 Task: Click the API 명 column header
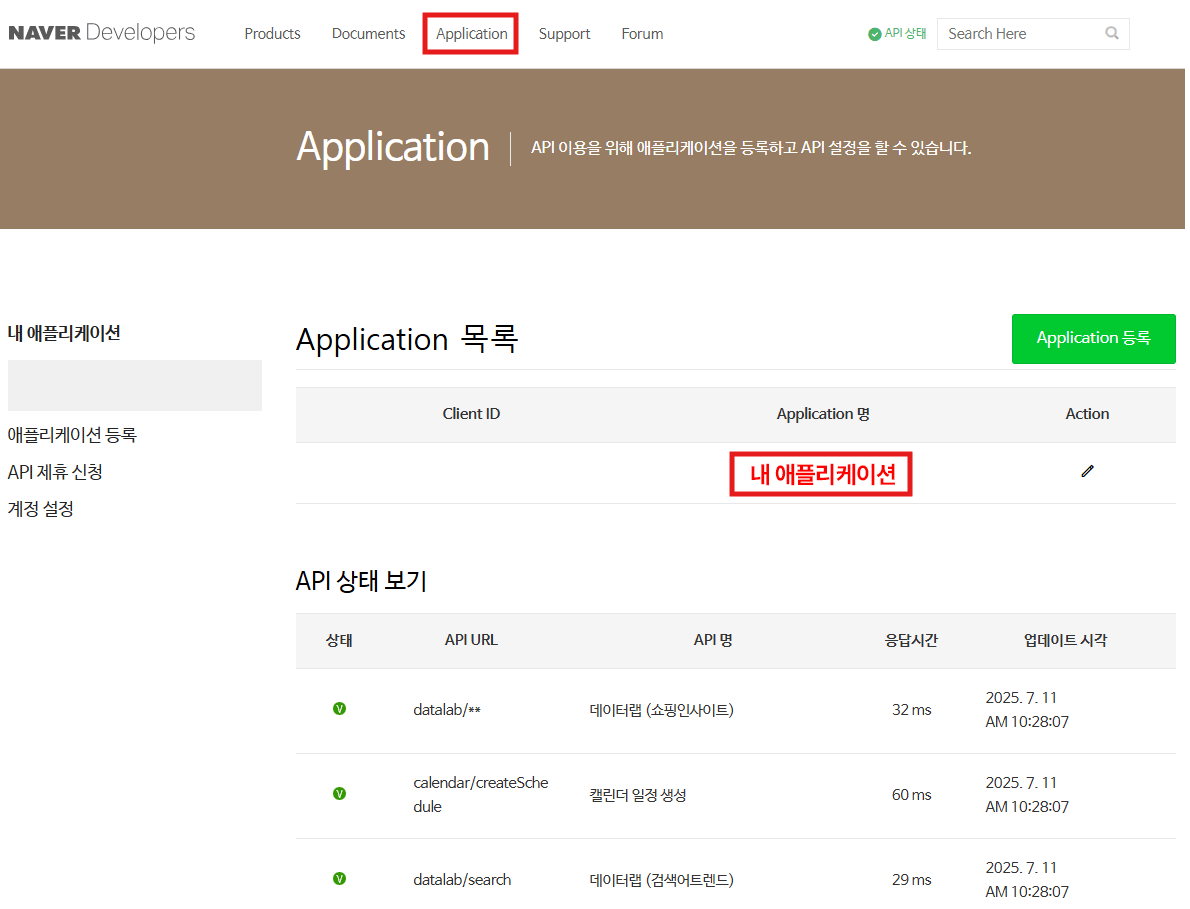[713, 640]
